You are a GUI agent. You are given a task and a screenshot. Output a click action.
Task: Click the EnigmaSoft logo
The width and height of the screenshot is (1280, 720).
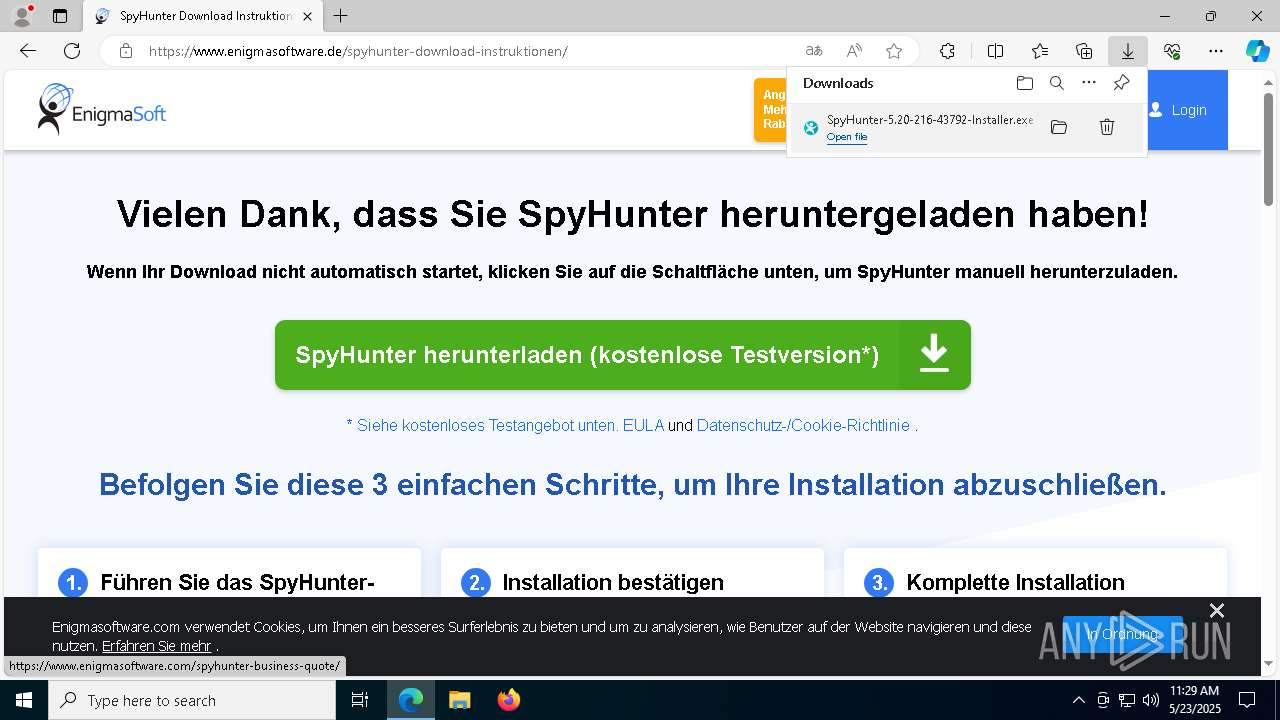pos(101,109)
